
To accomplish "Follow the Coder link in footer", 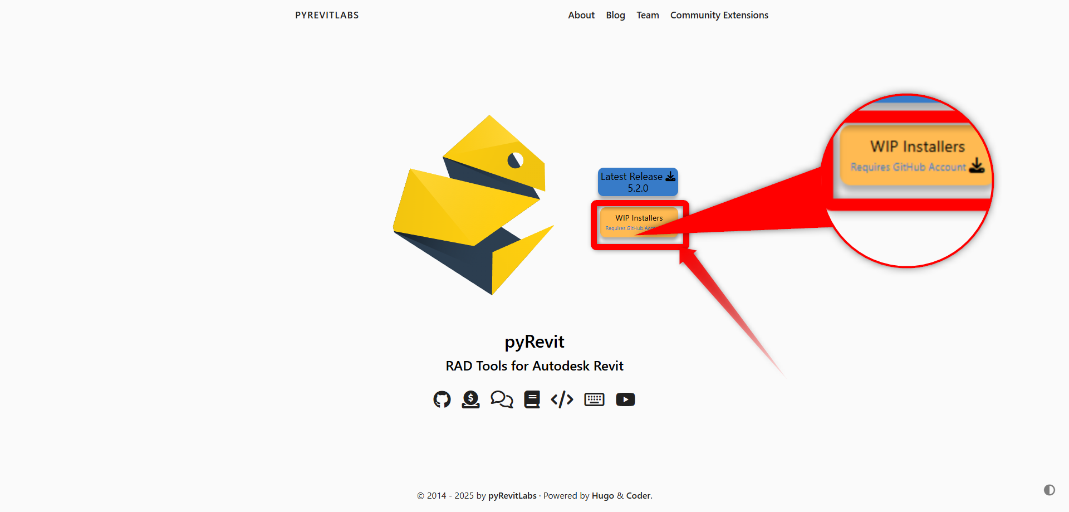I will pos(638,496).
